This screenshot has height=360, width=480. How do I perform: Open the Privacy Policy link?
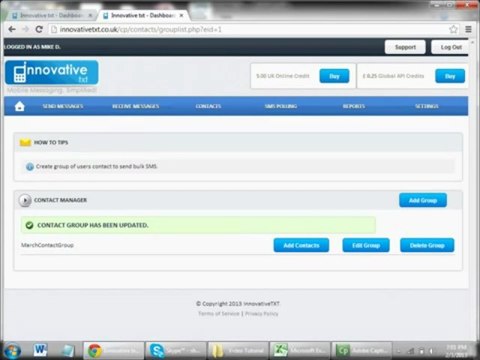pos(262,314)
